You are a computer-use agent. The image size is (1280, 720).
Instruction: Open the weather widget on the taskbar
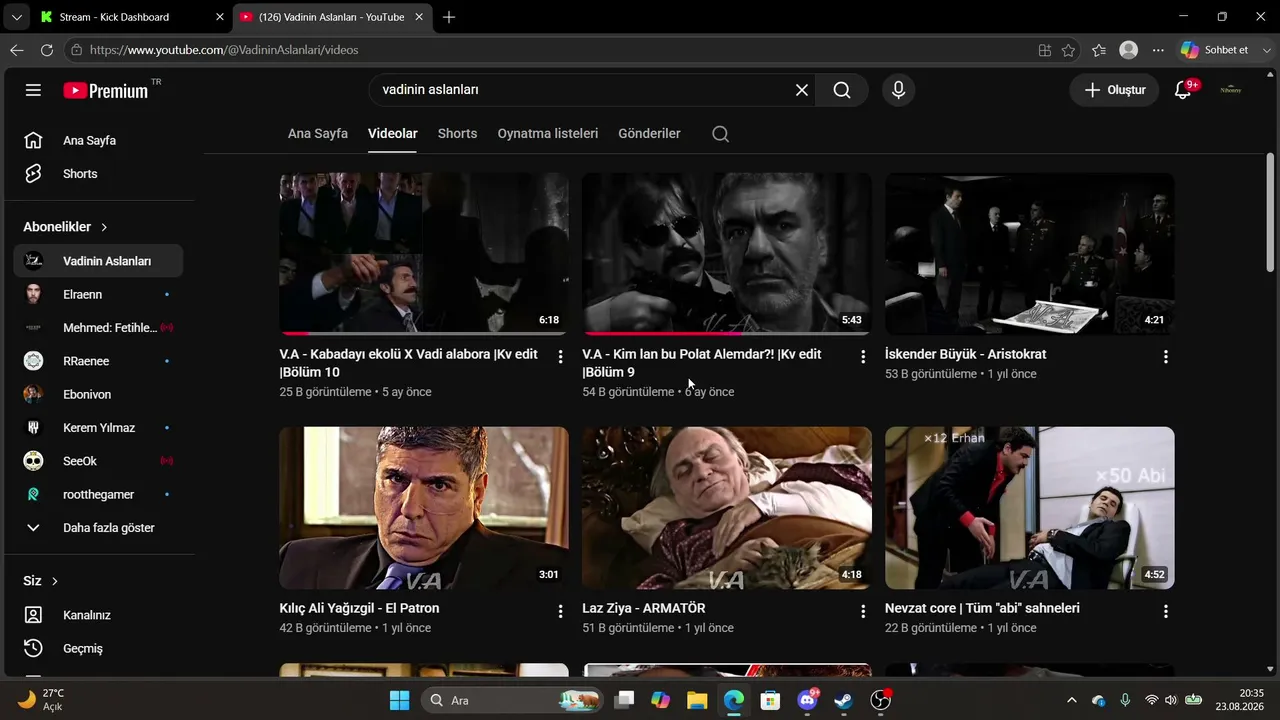click(42, 700)
